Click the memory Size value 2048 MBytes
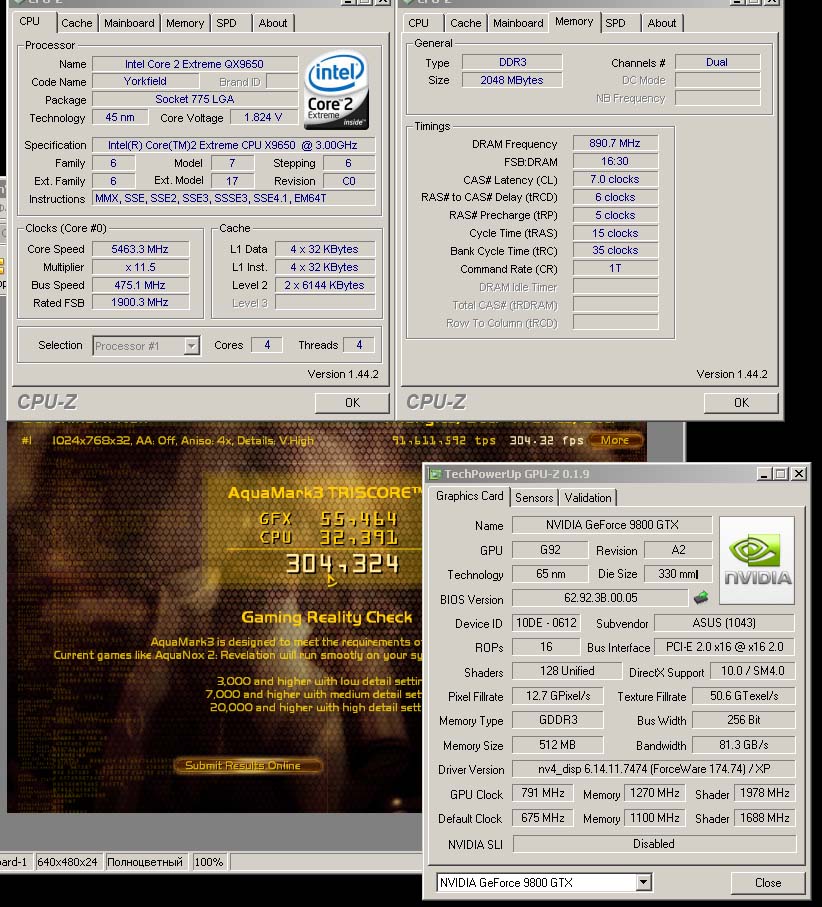The width and height of the screenshot is (822, 907). click(512, 80)
